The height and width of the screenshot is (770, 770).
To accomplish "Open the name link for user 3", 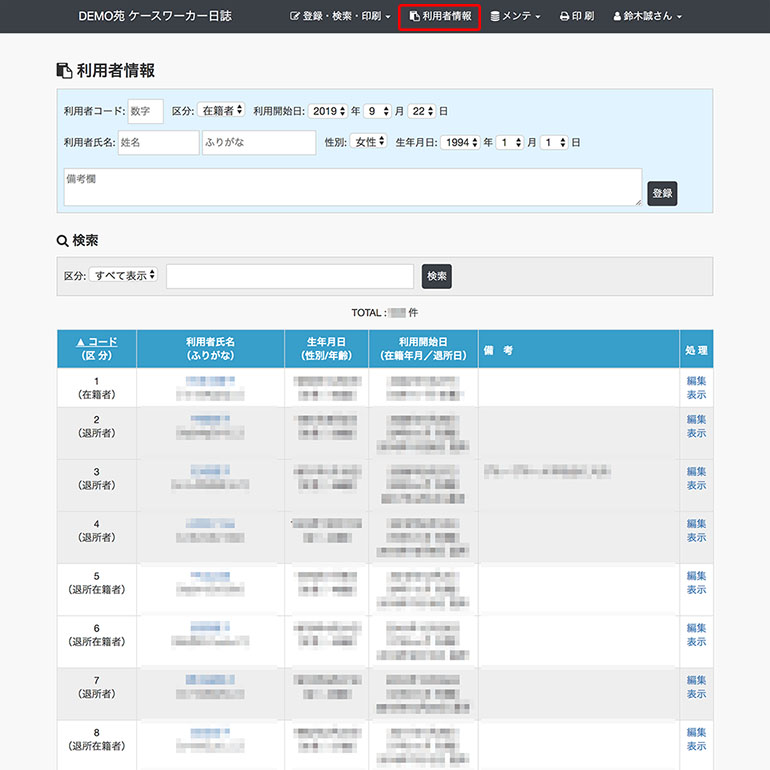I will pyautogui.click(x=210, y=471).
